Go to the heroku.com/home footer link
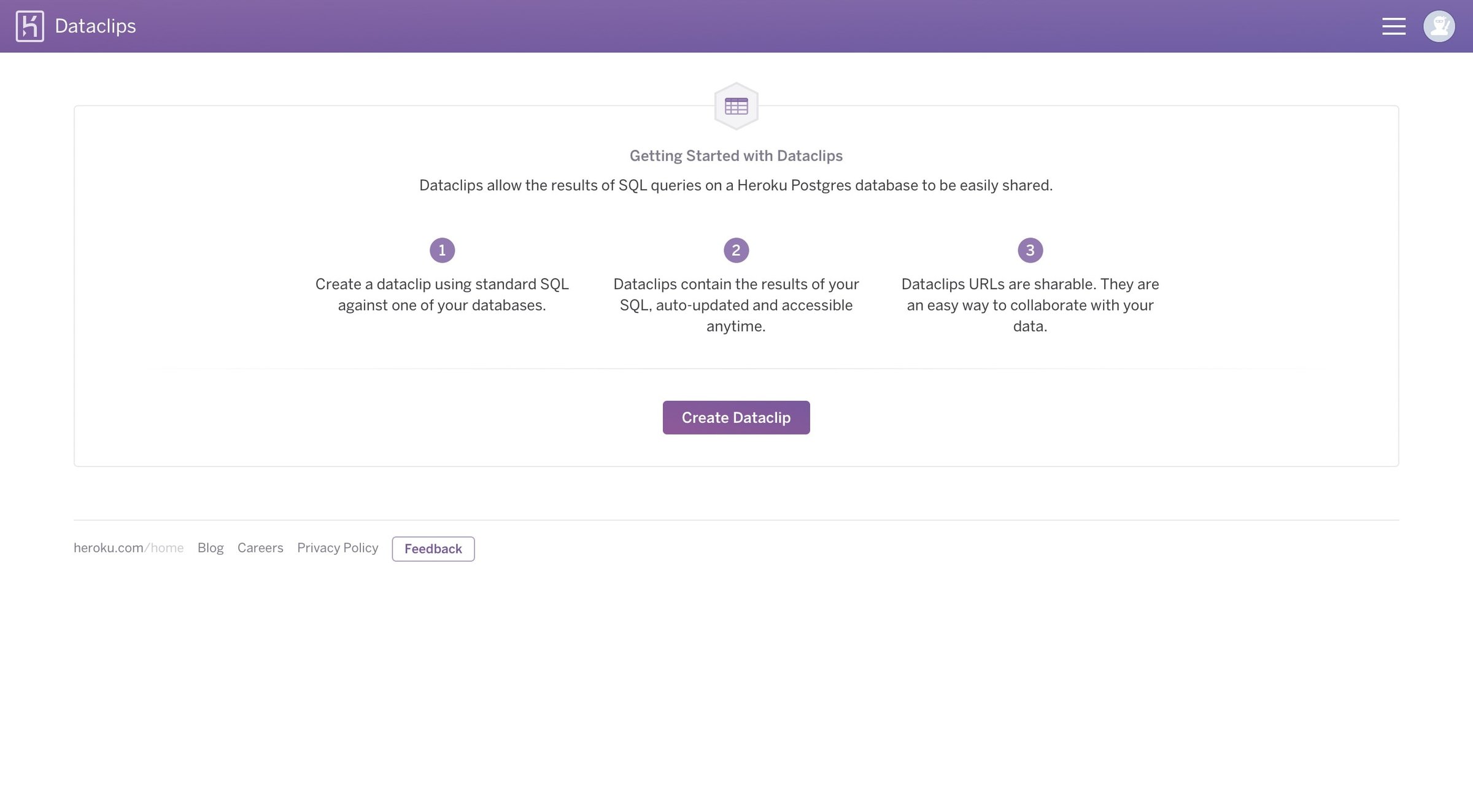The image size is (1473, 812). pos(128,547)
